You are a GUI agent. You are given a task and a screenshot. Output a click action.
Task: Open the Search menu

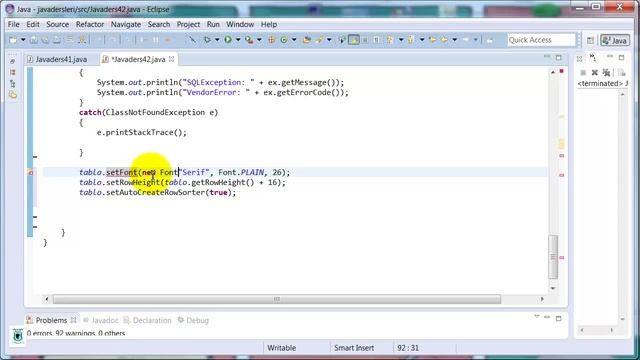159,24
